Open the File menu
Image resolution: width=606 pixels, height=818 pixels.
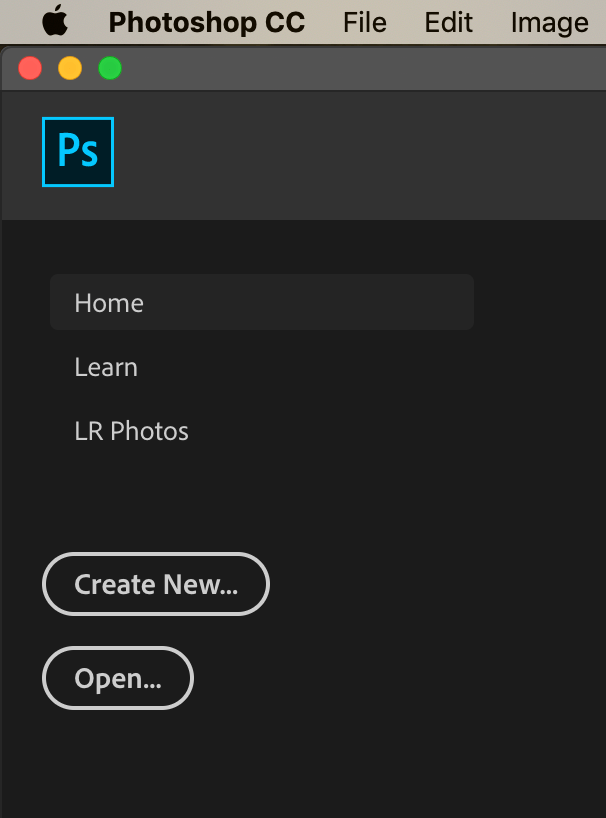click(x=364, y=22)
